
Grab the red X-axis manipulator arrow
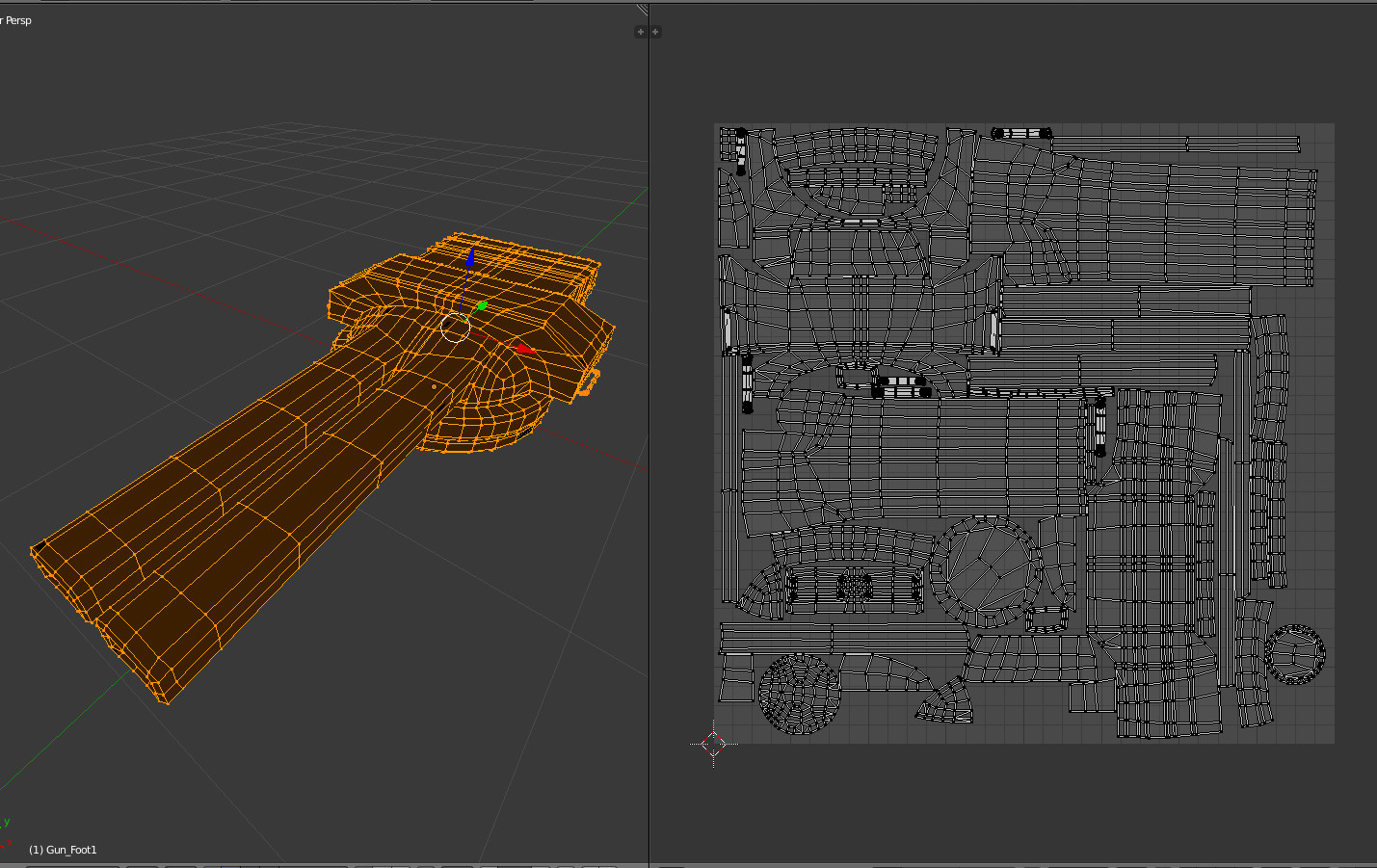pos(525,349)
